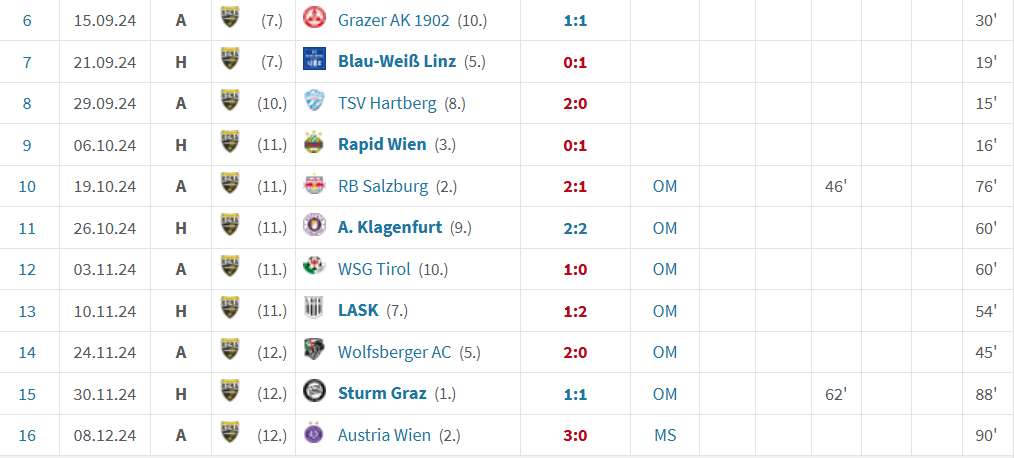1014x458 pixels.
Task: Click the Grazer AK 1902 club crest
Action: [314, 19]
